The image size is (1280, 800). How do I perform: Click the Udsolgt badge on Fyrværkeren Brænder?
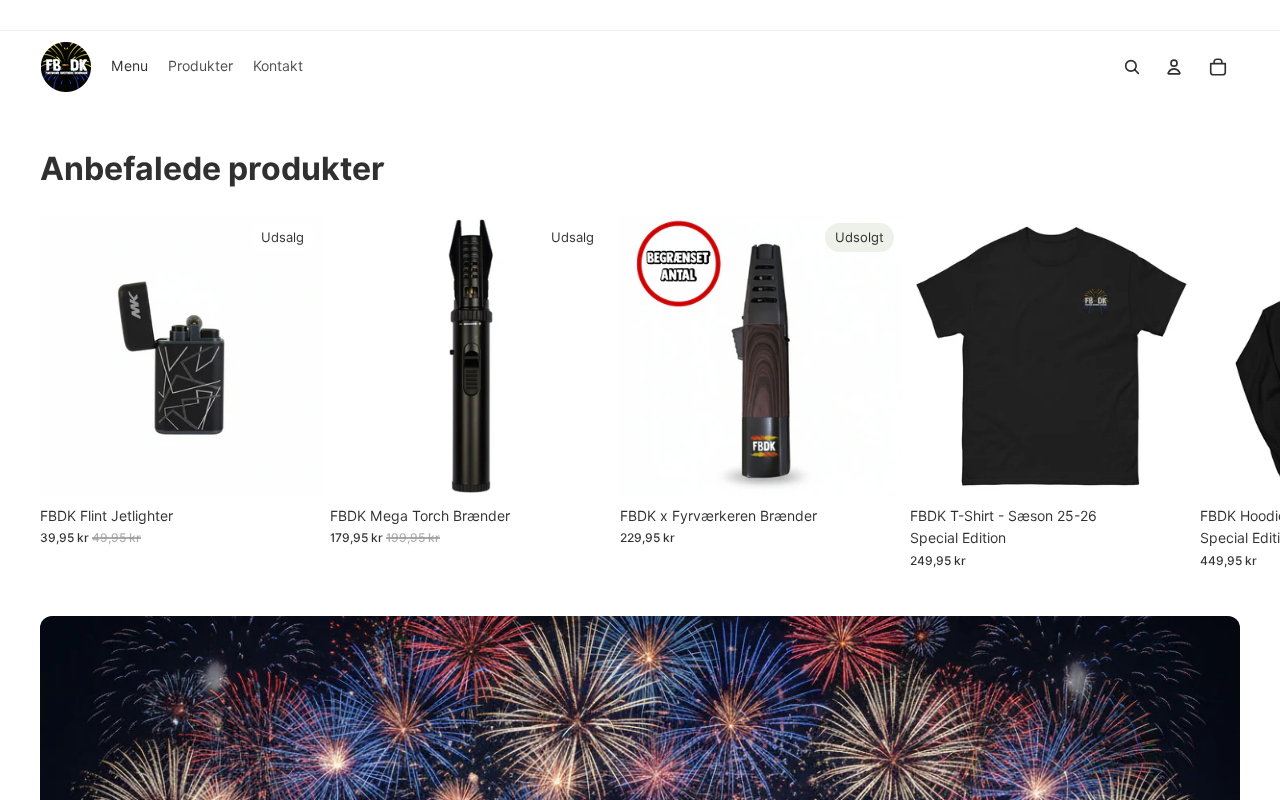pyautogui.click(x=859, y=237)
